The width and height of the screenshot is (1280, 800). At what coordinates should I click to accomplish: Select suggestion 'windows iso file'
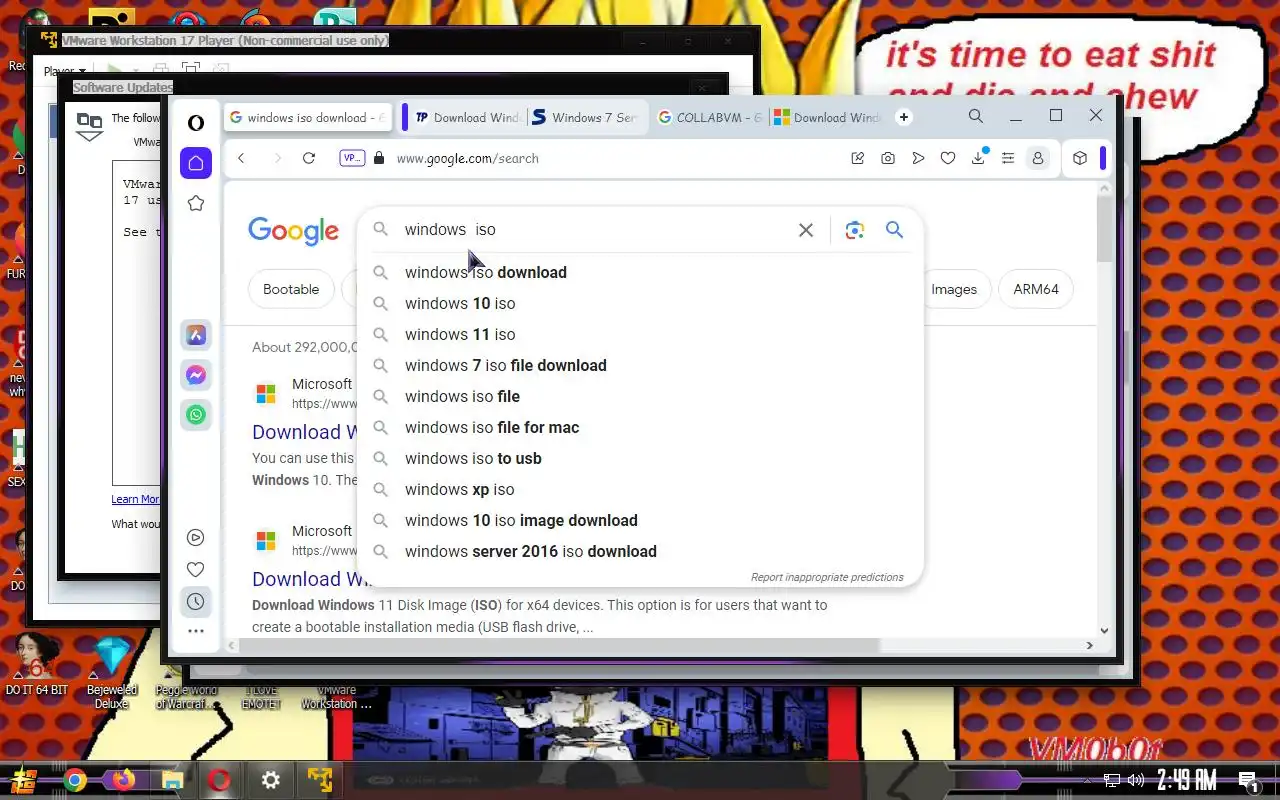coord(640,396)
